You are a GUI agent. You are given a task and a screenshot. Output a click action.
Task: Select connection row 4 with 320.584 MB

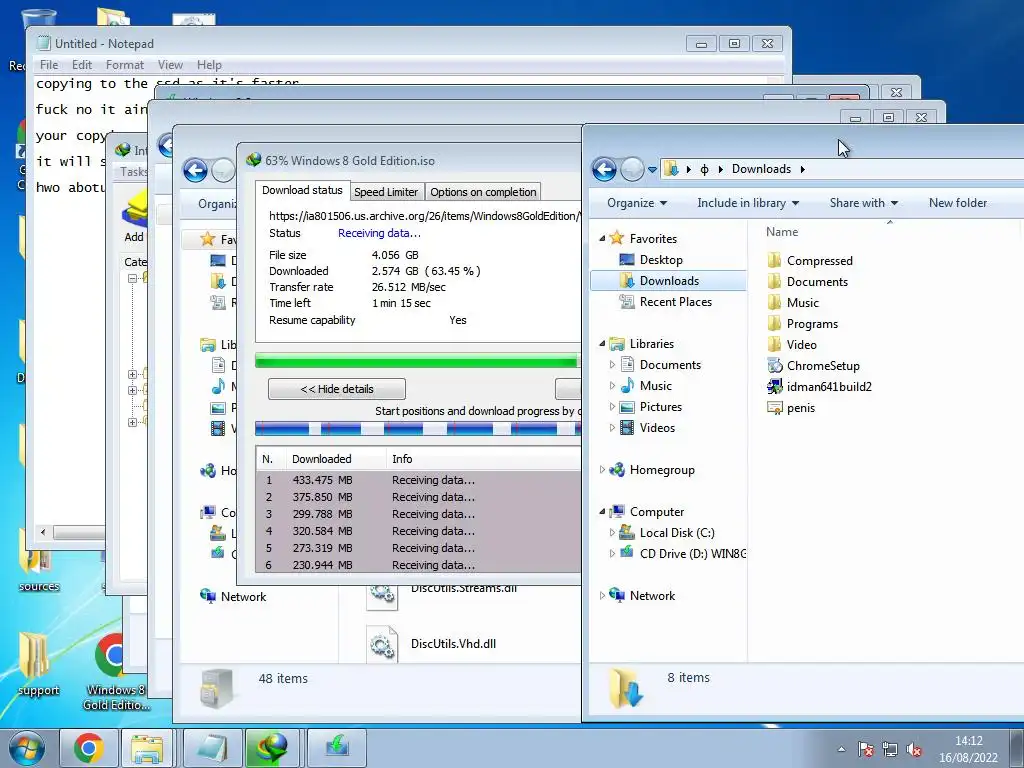(x=418, y=531)
